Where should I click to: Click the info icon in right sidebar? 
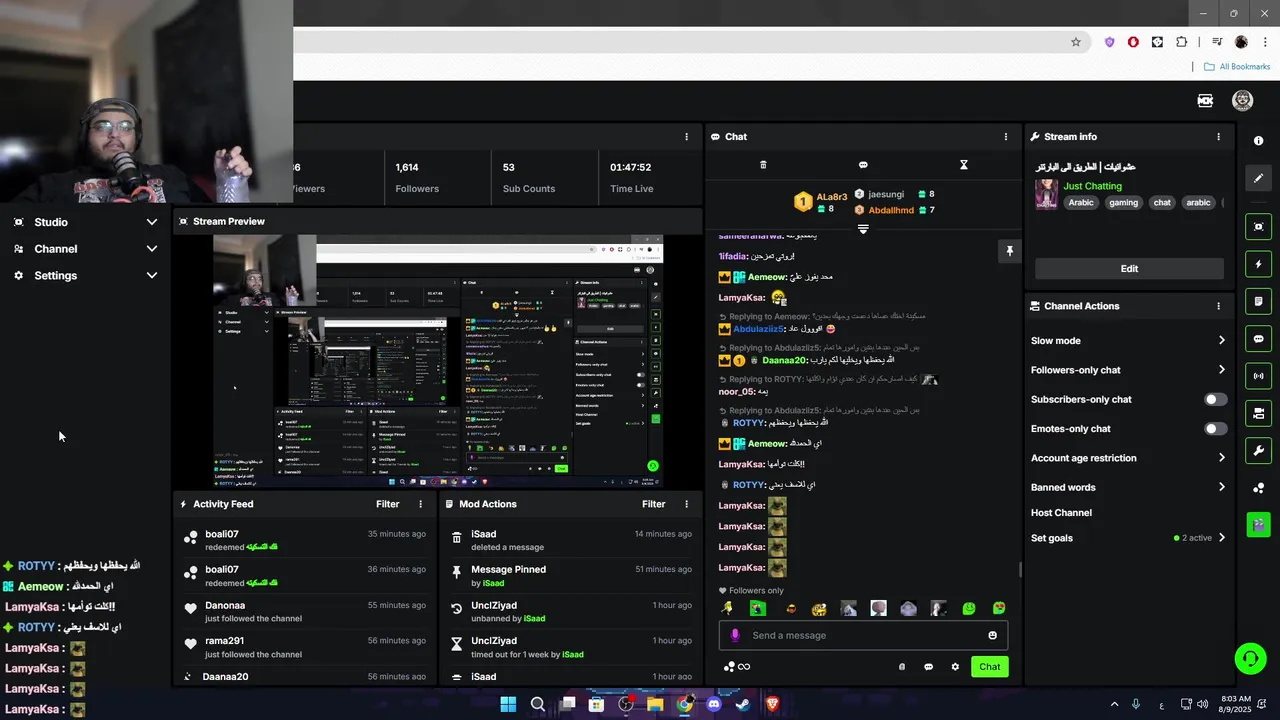pyautogui.click(x=1259, y=141)
